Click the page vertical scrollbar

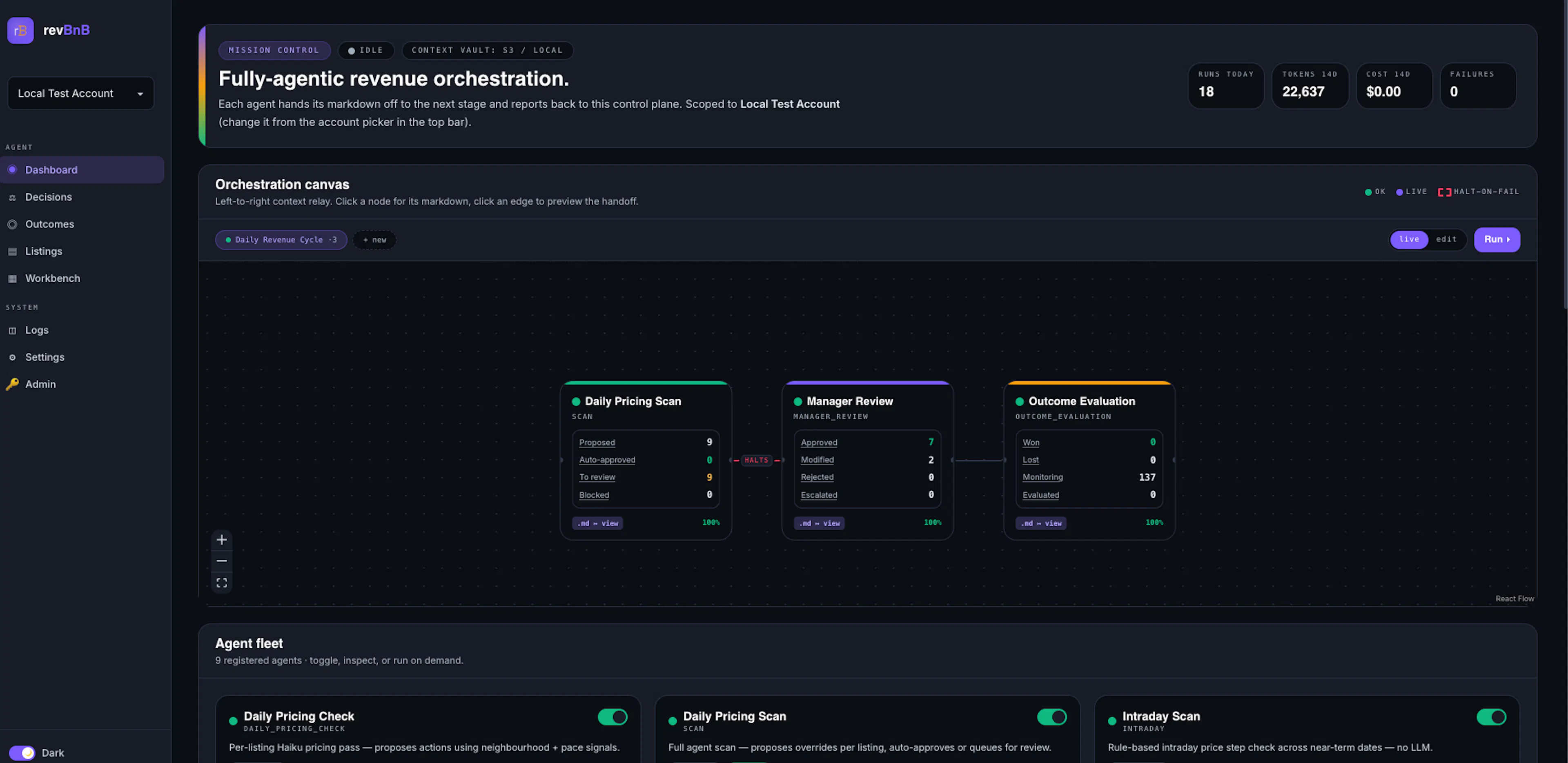coord(1566,155)
